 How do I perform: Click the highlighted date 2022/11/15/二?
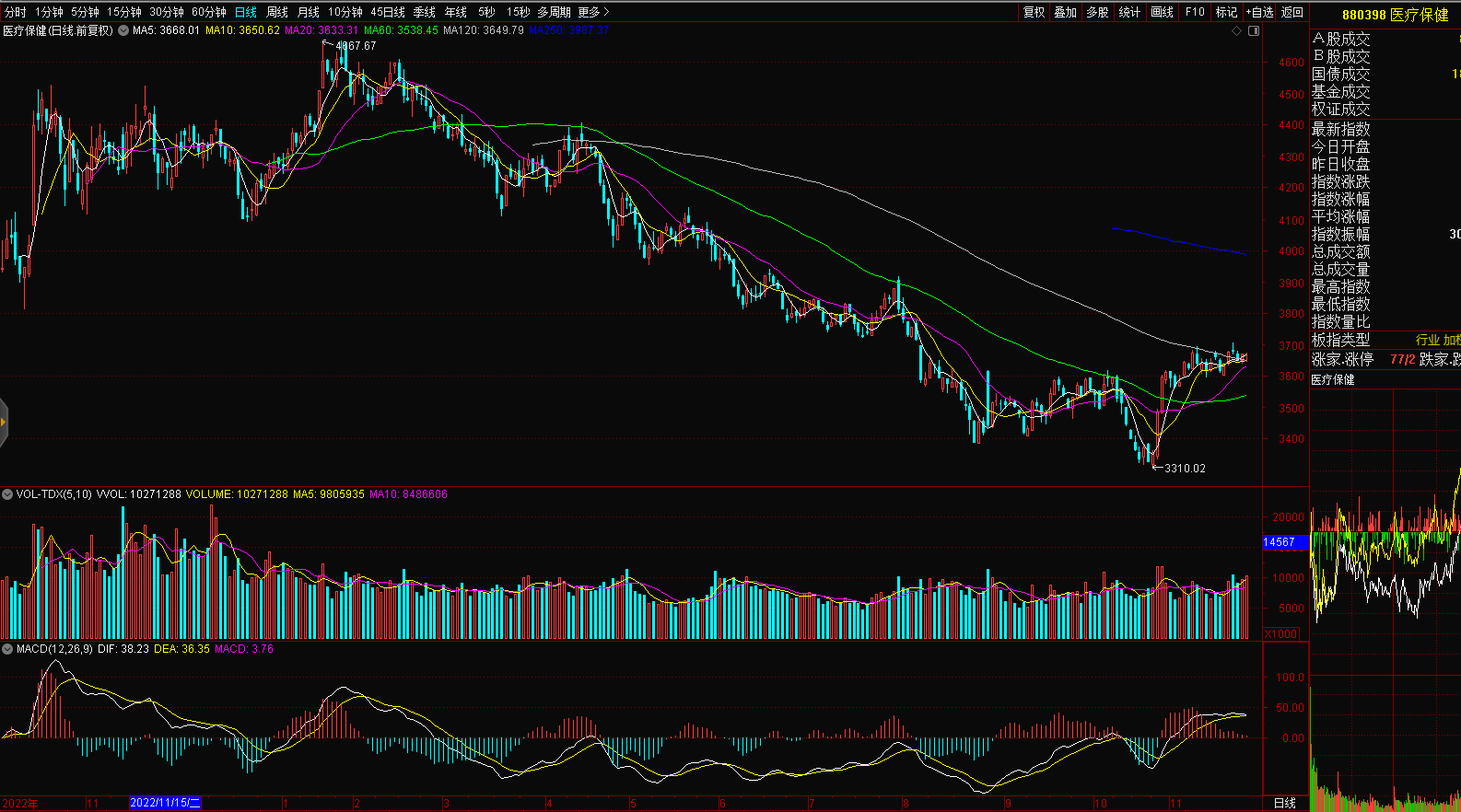pos(166,803)
